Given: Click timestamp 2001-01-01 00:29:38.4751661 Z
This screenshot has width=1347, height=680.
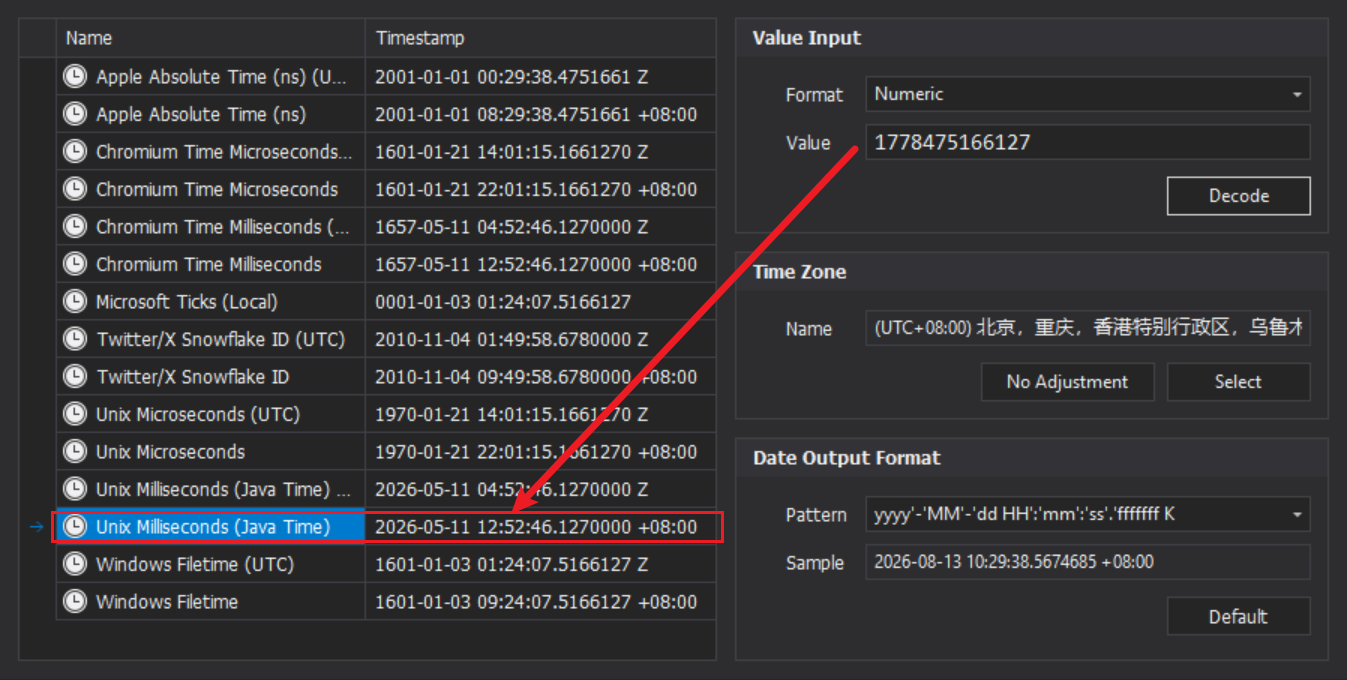Looking at the screenshot, I should coord(512,76).
